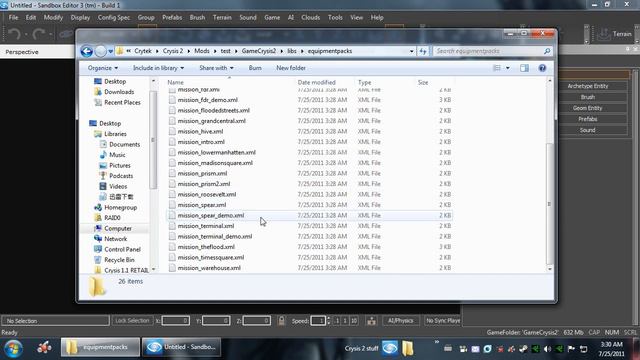Screen dimensions: 640x360
Task: Toggle the AI/Physics button
Action: [x=400, y=321]
